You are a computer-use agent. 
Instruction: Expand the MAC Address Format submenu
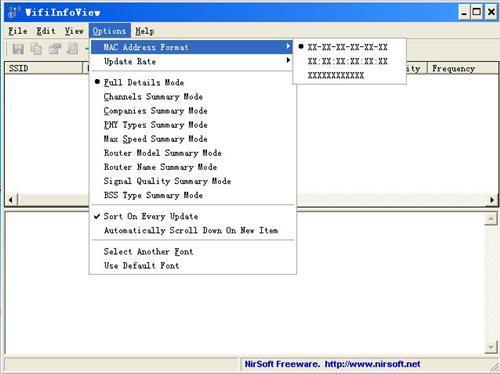[192, 47]
